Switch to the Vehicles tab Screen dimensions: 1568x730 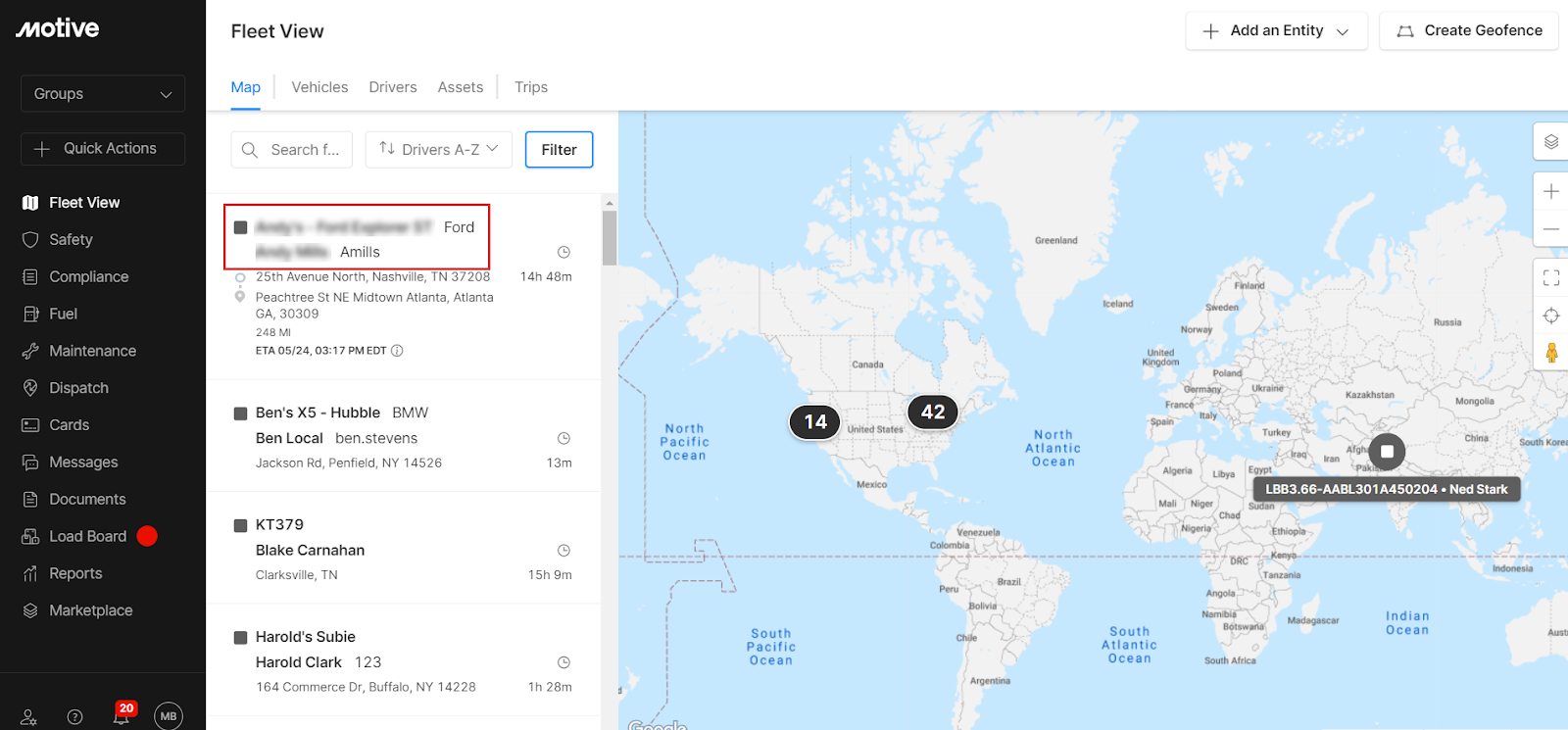point(319,87)
